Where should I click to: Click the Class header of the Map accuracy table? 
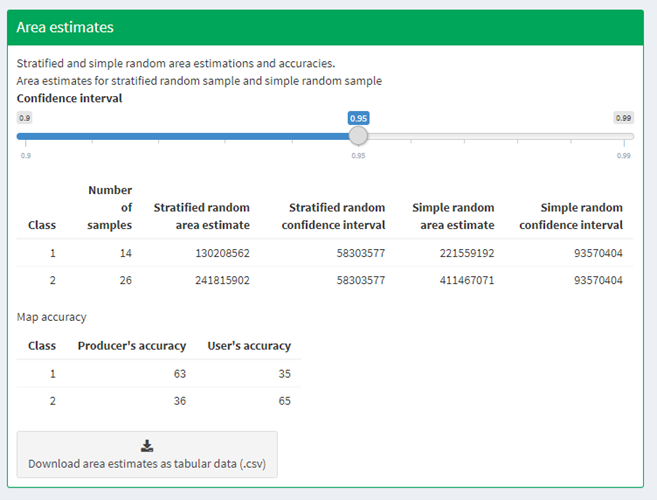pos(42,346)
